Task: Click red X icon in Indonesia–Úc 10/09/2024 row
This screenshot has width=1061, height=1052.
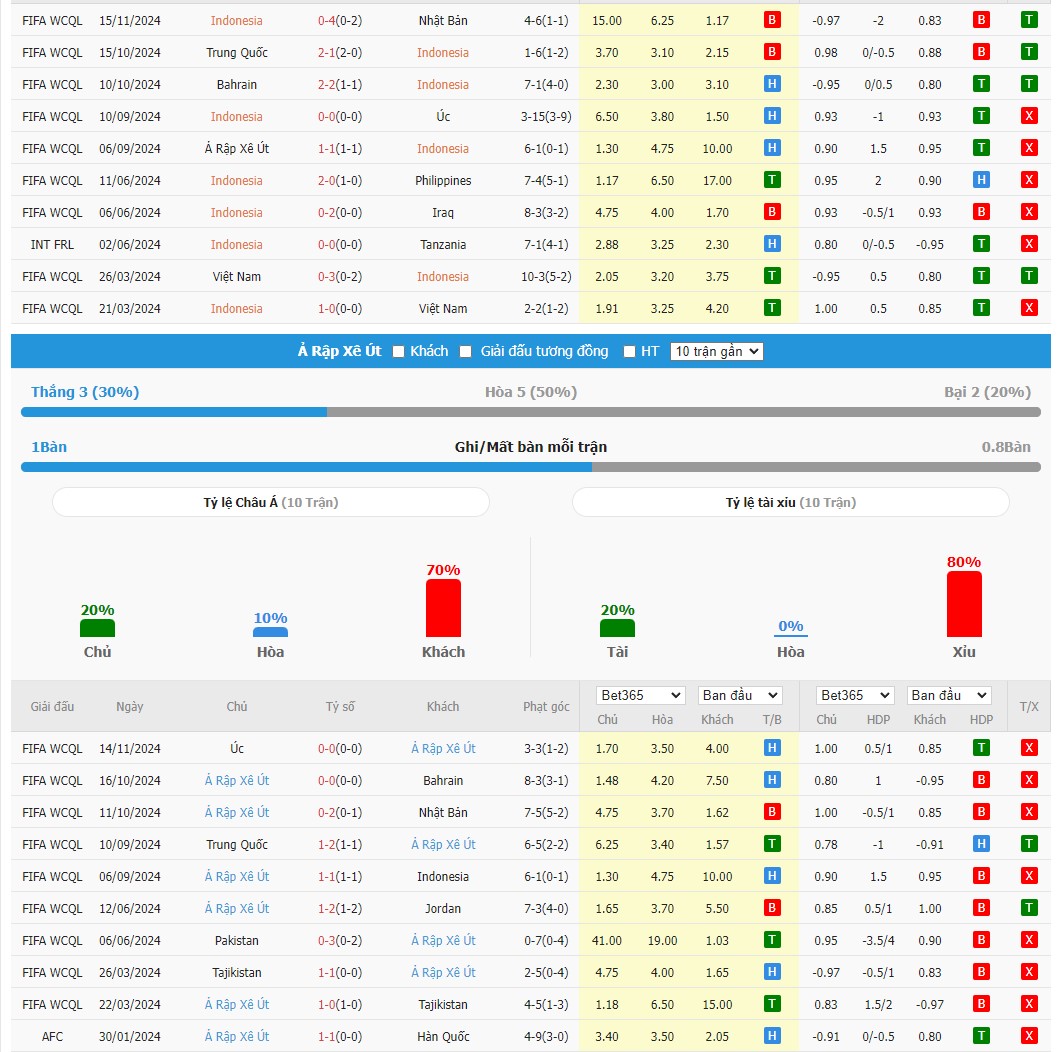Action: 1029,116
